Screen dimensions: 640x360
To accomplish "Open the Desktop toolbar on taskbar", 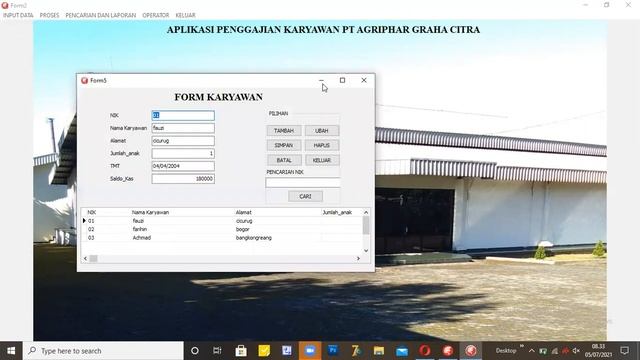I will tap(506, 351).
